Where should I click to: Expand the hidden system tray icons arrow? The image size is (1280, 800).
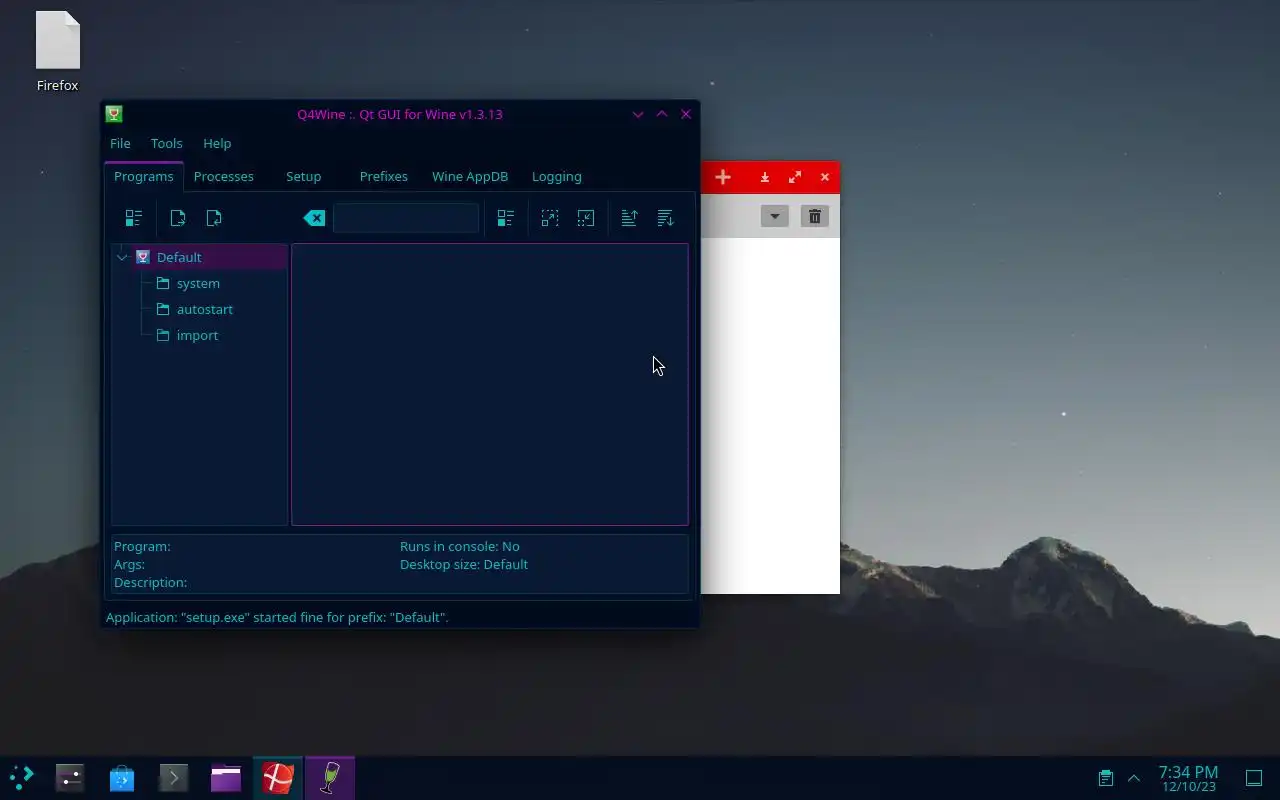coord(1134,777)
